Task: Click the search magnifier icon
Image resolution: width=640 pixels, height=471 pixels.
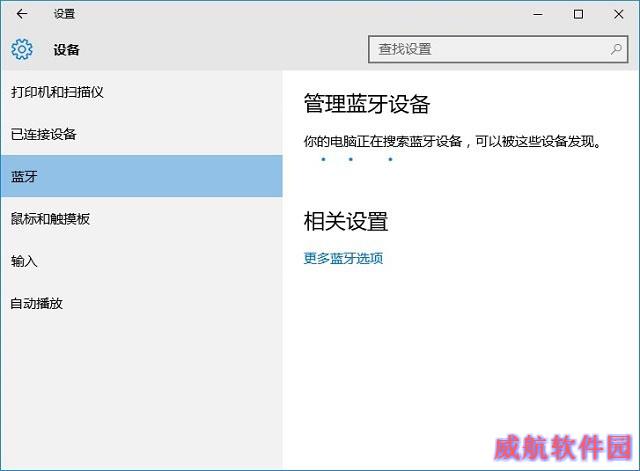Action: point(616,49)
